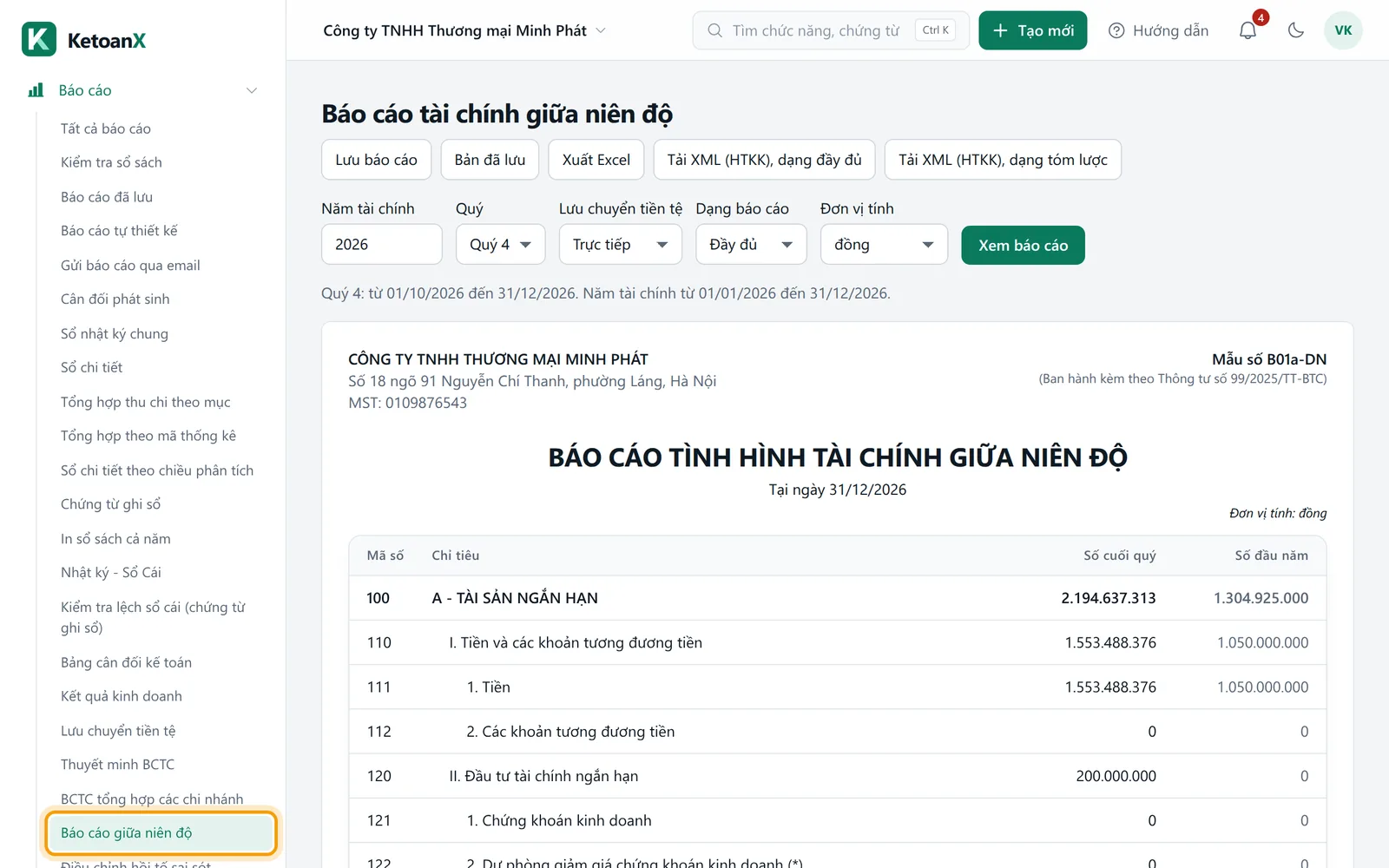This screenshot has width=1389, height=868.
Task: Open the Lưu chuyển tiền tệ dropdown
Action: 620,245
